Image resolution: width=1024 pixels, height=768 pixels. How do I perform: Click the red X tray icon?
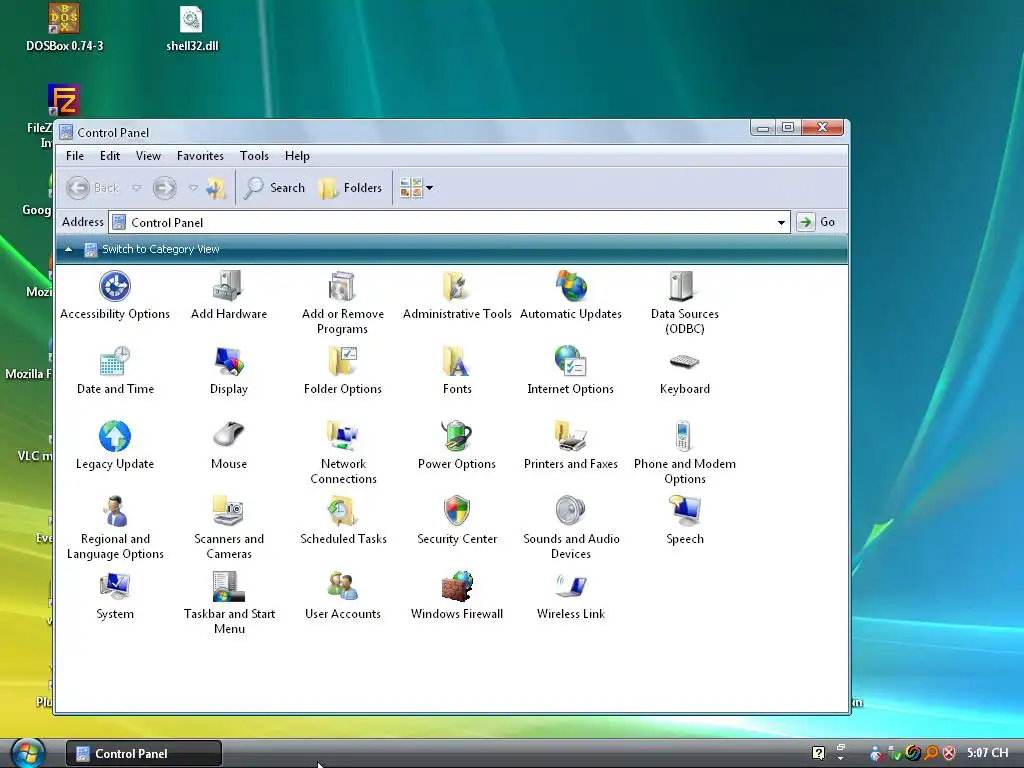950,753
